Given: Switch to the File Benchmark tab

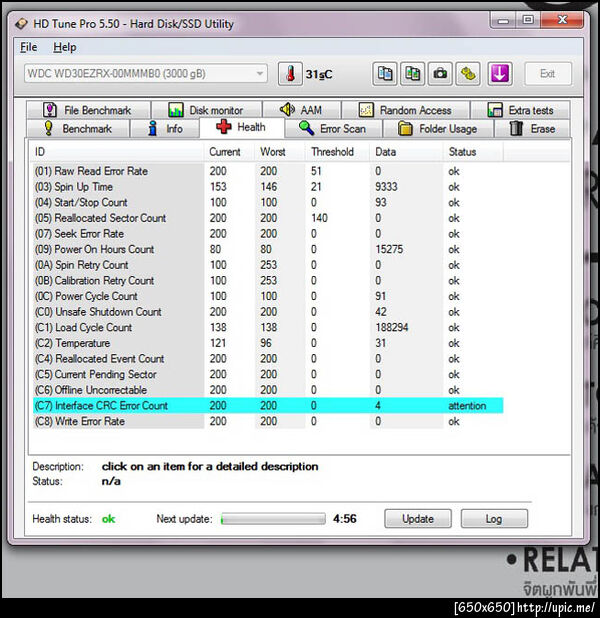Looking at the screenshot, I should point(88,110).
